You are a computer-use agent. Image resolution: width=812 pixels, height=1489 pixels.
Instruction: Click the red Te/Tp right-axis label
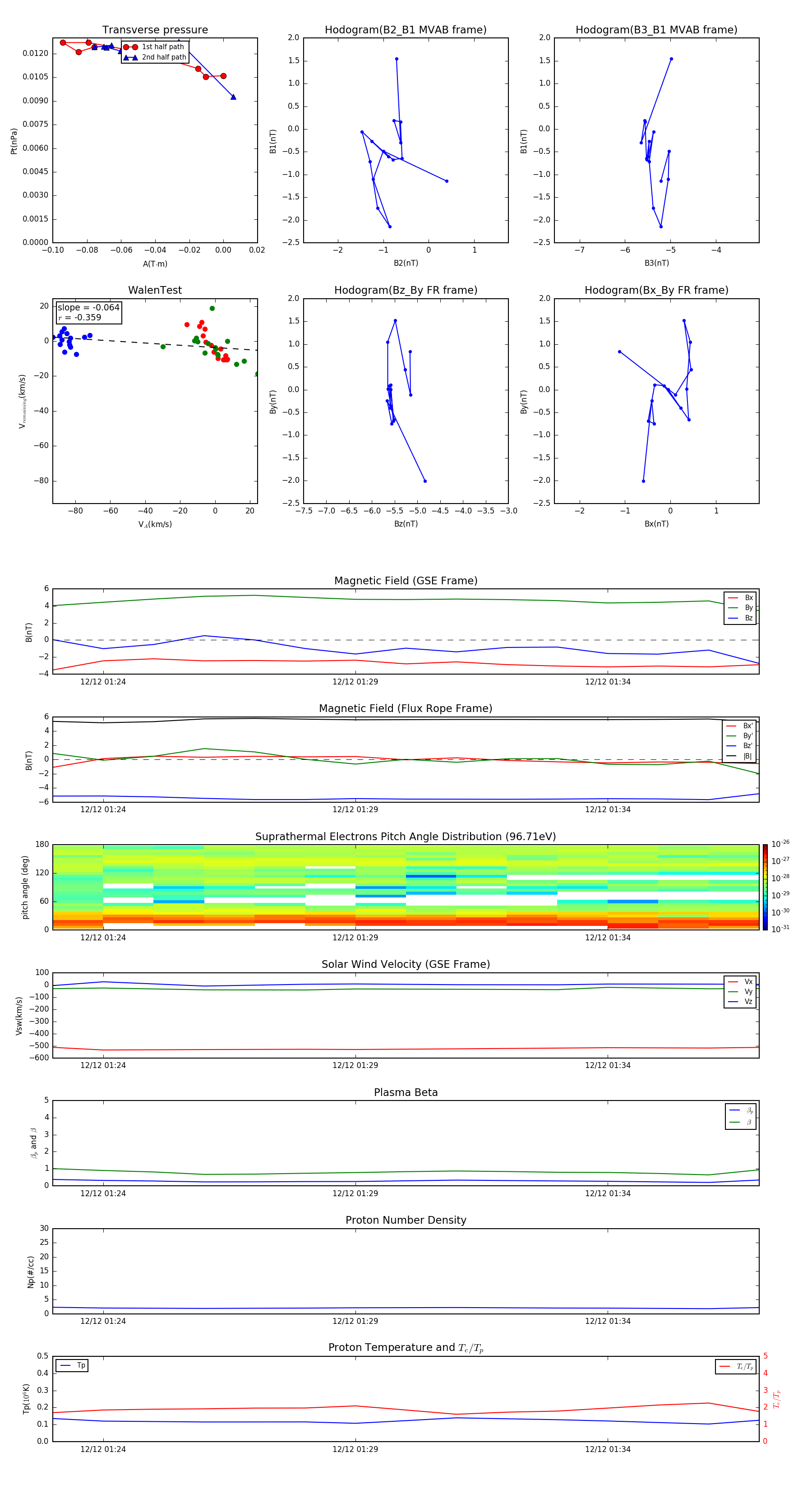point(776,1399)
